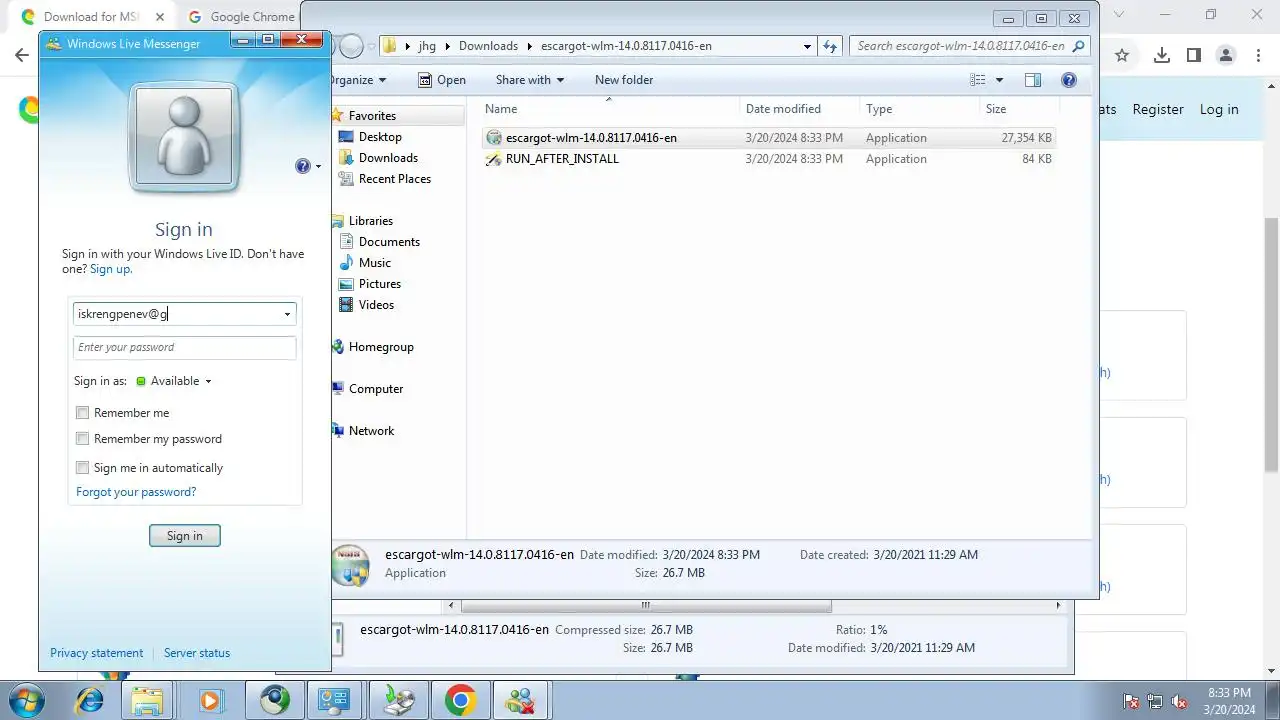This screenshot has width=1280, height=720.
Task: Click the Messenger help question mark icon
Action: (x=302, y=166)
